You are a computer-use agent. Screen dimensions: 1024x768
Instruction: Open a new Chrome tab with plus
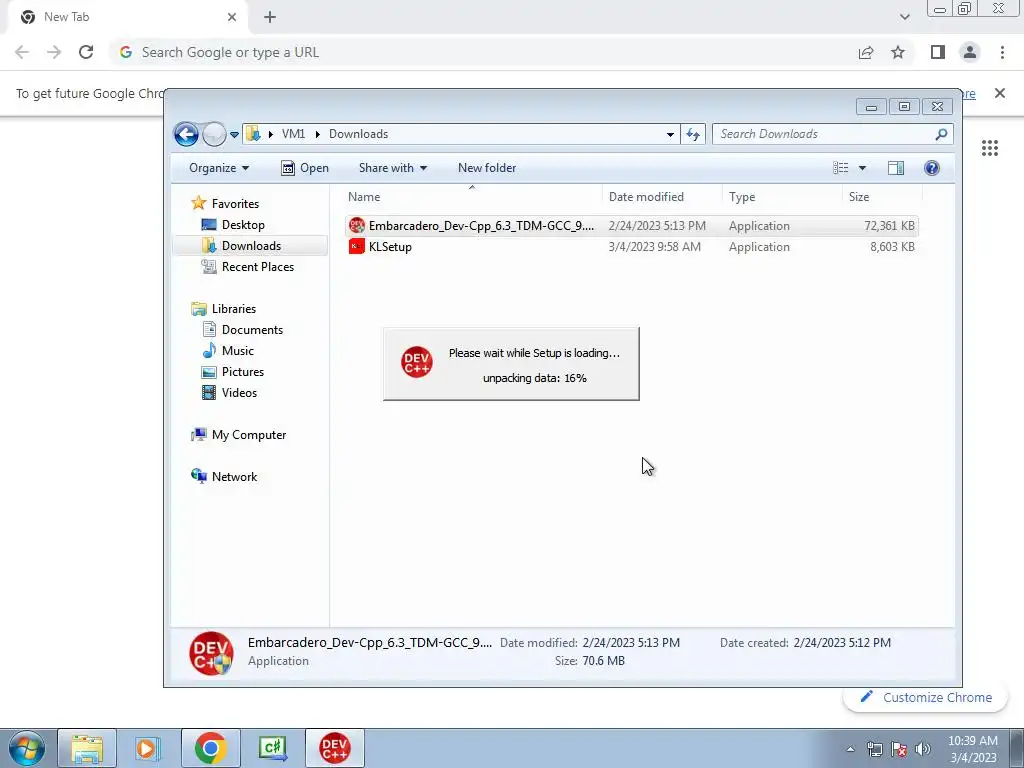click(x=270, y=17)
